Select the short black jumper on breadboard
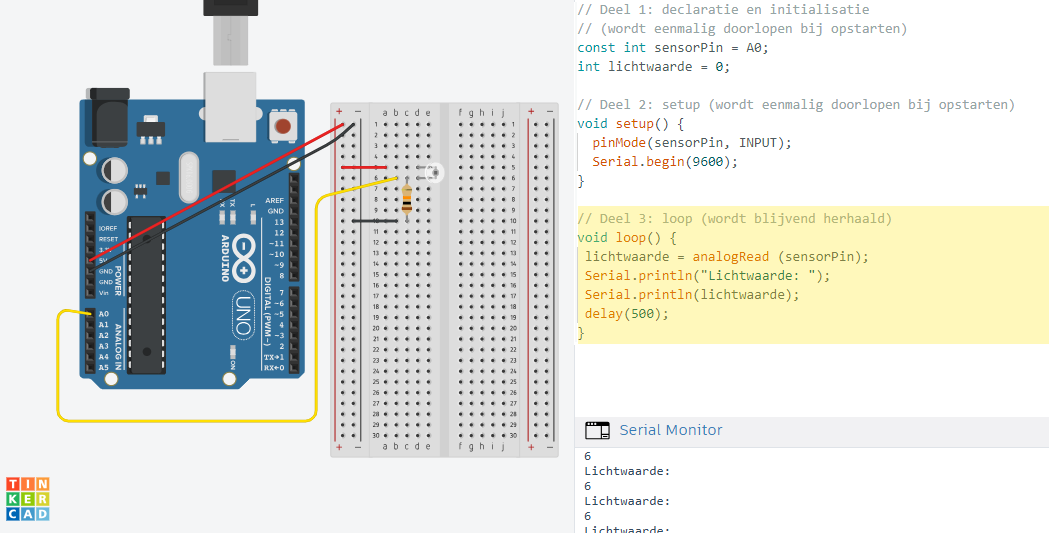The height and width of the screenshot is (533, 1049). click(x=371, y=220)
